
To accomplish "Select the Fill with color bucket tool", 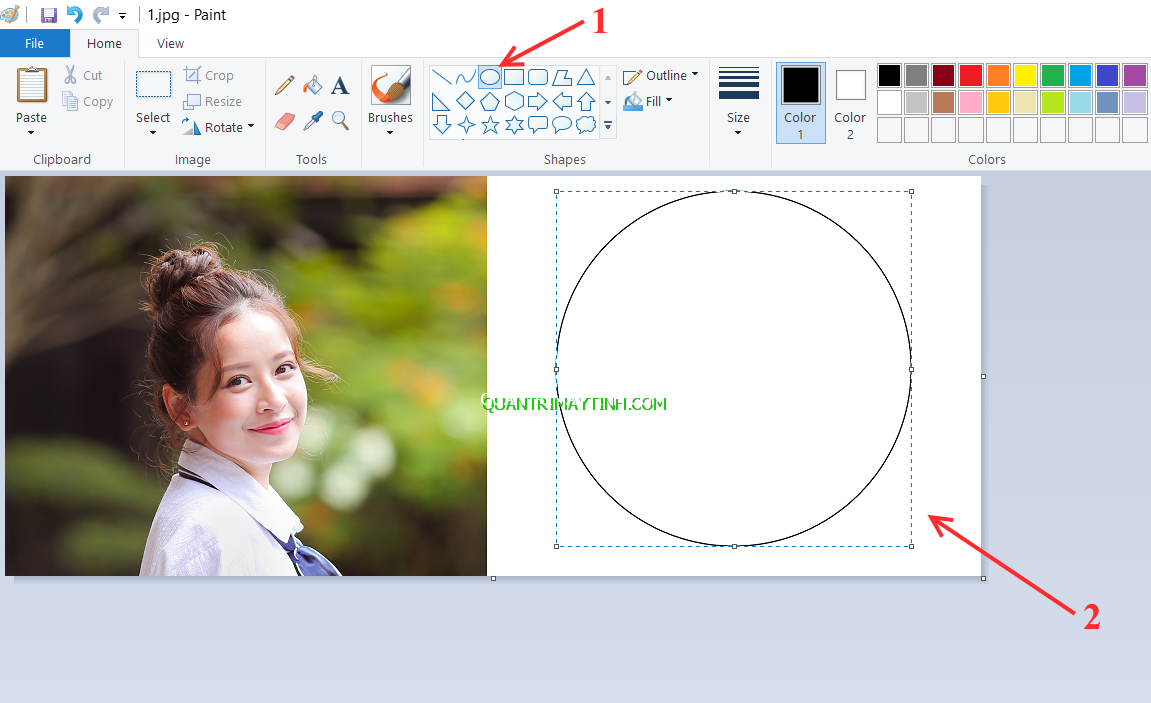I will (313, 85).
